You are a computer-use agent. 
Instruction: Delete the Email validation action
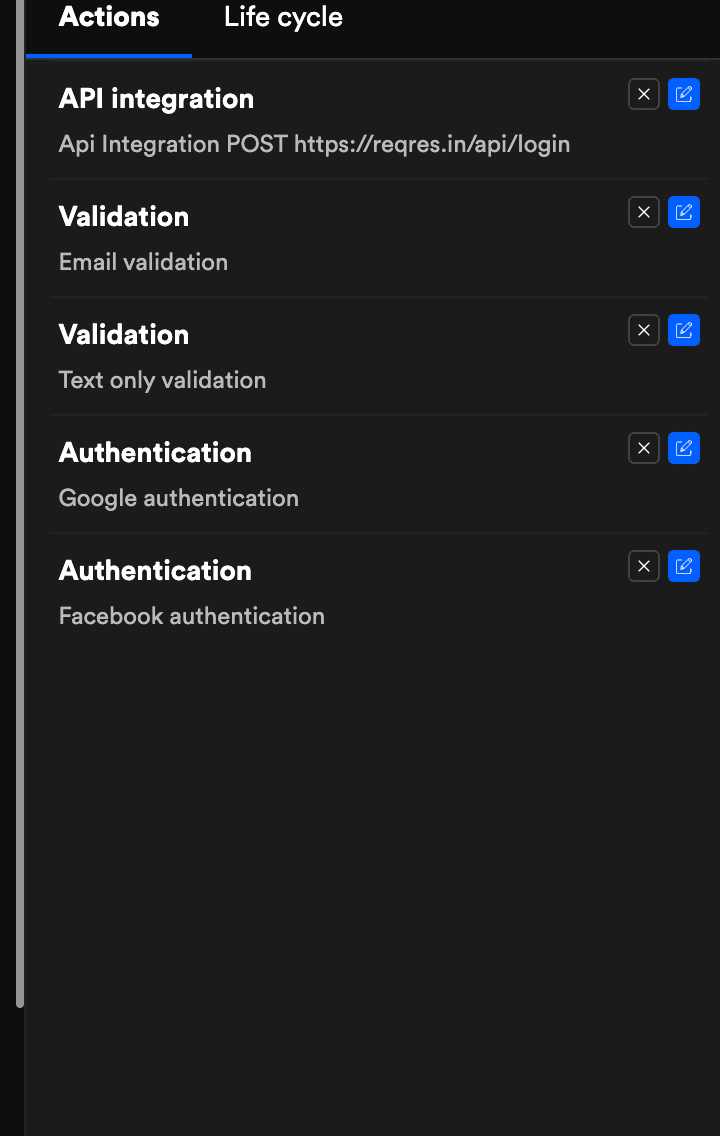pyautogui.click(x=644, y=212)
